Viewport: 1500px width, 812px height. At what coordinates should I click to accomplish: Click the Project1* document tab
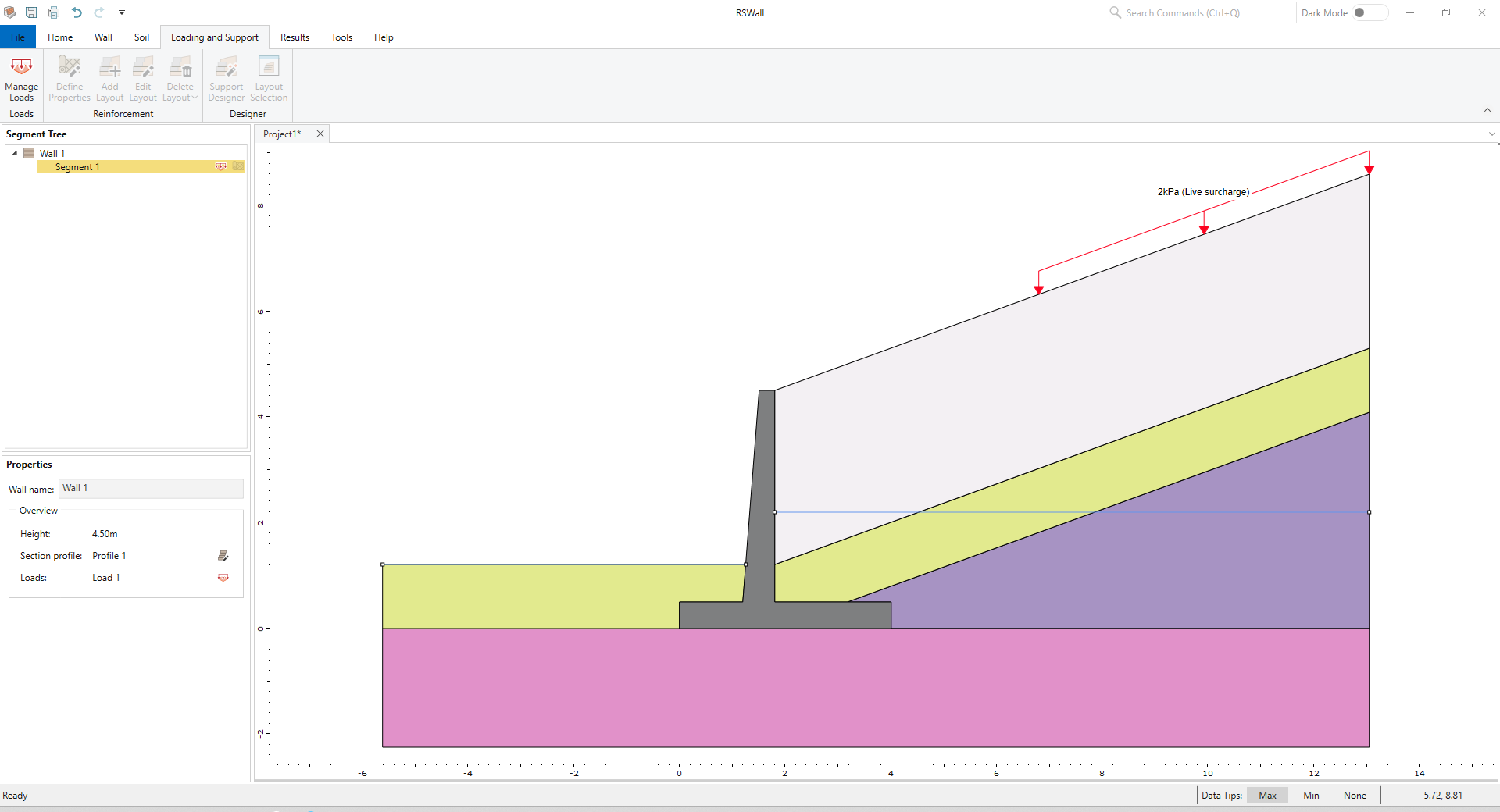pos(282,134)
